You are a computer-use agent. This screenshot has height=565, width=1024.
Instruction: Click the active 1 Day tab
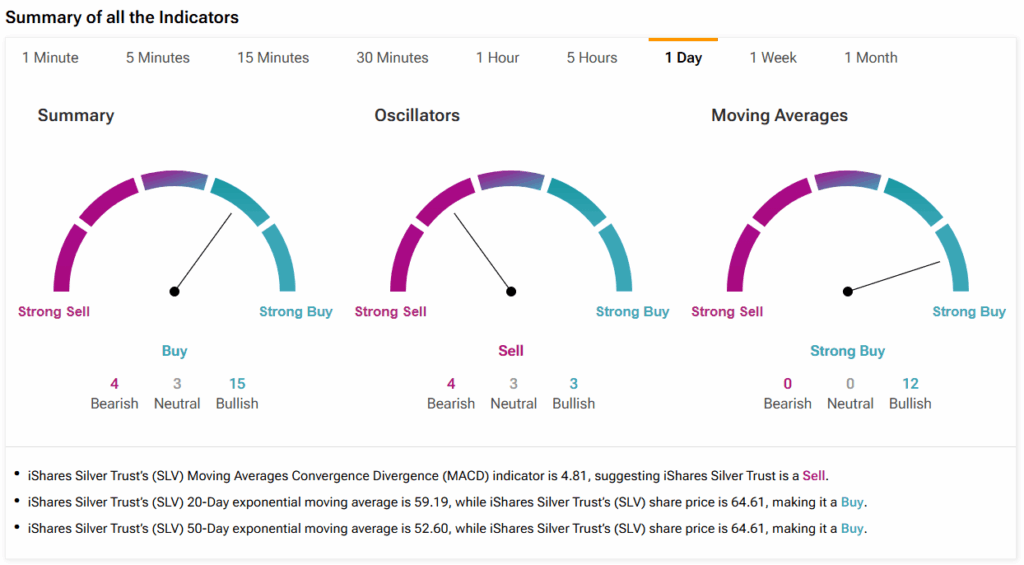click(x=683, y=58)
